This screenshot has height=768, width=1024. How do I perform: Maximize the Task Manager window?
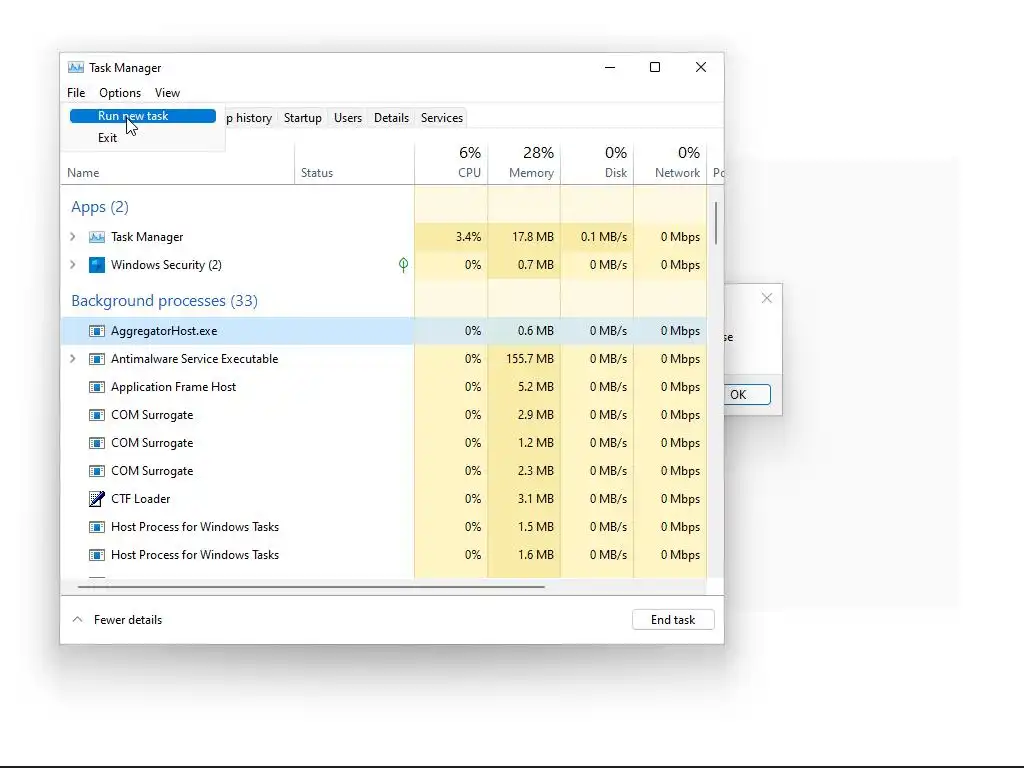tap(655, 67)
